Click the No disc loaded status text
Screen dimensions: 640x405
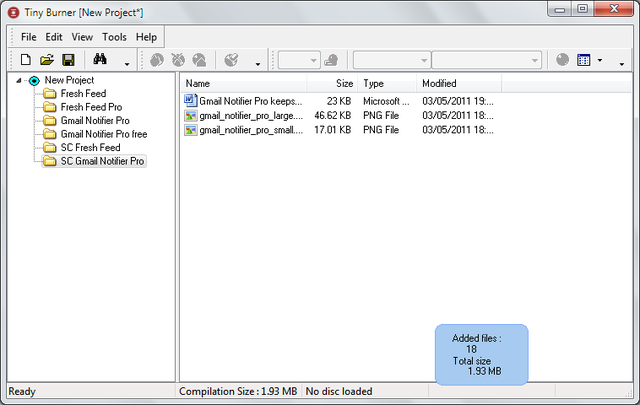[339, 391]
